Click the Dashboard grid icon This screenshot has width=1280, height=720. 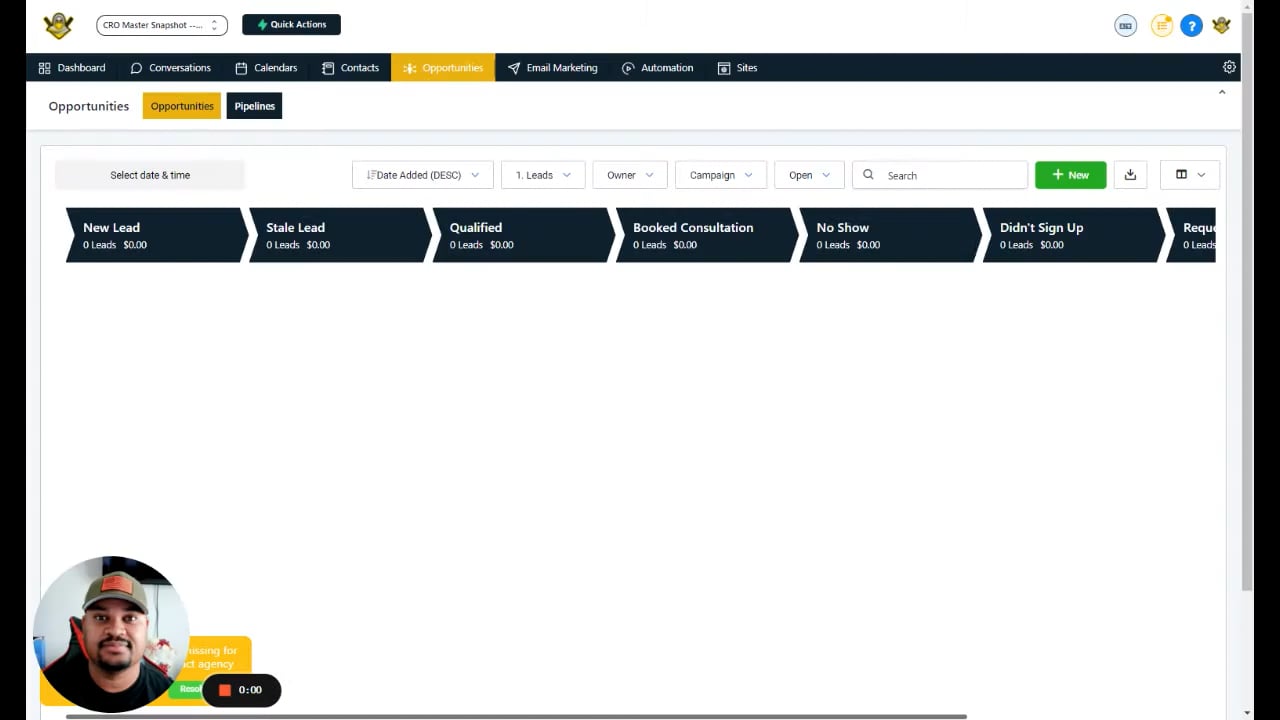(44, 68)
